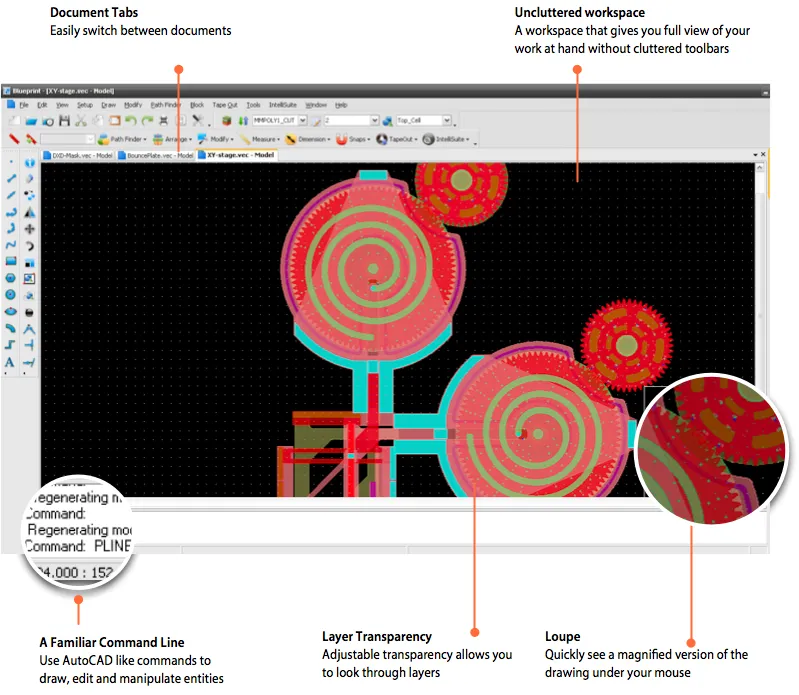Viewport: 799px width, 695px height.
Task: Open the View menu
Action: click(x=62, y=105)
